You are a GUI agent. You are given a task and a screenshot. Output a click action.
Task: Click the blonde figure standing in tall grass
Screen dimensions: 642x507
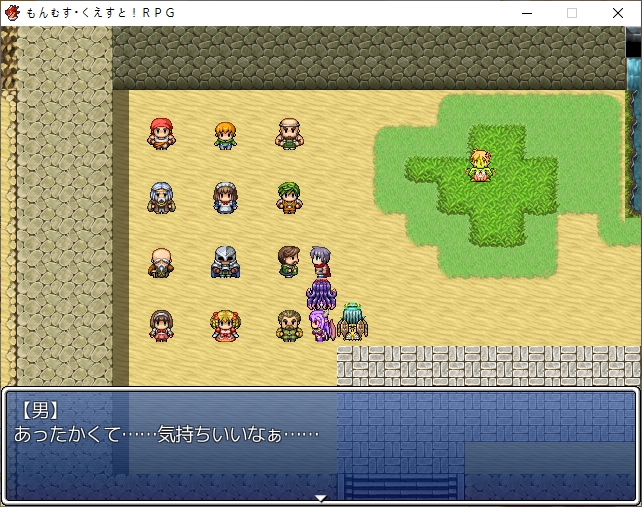pos(481,165)
